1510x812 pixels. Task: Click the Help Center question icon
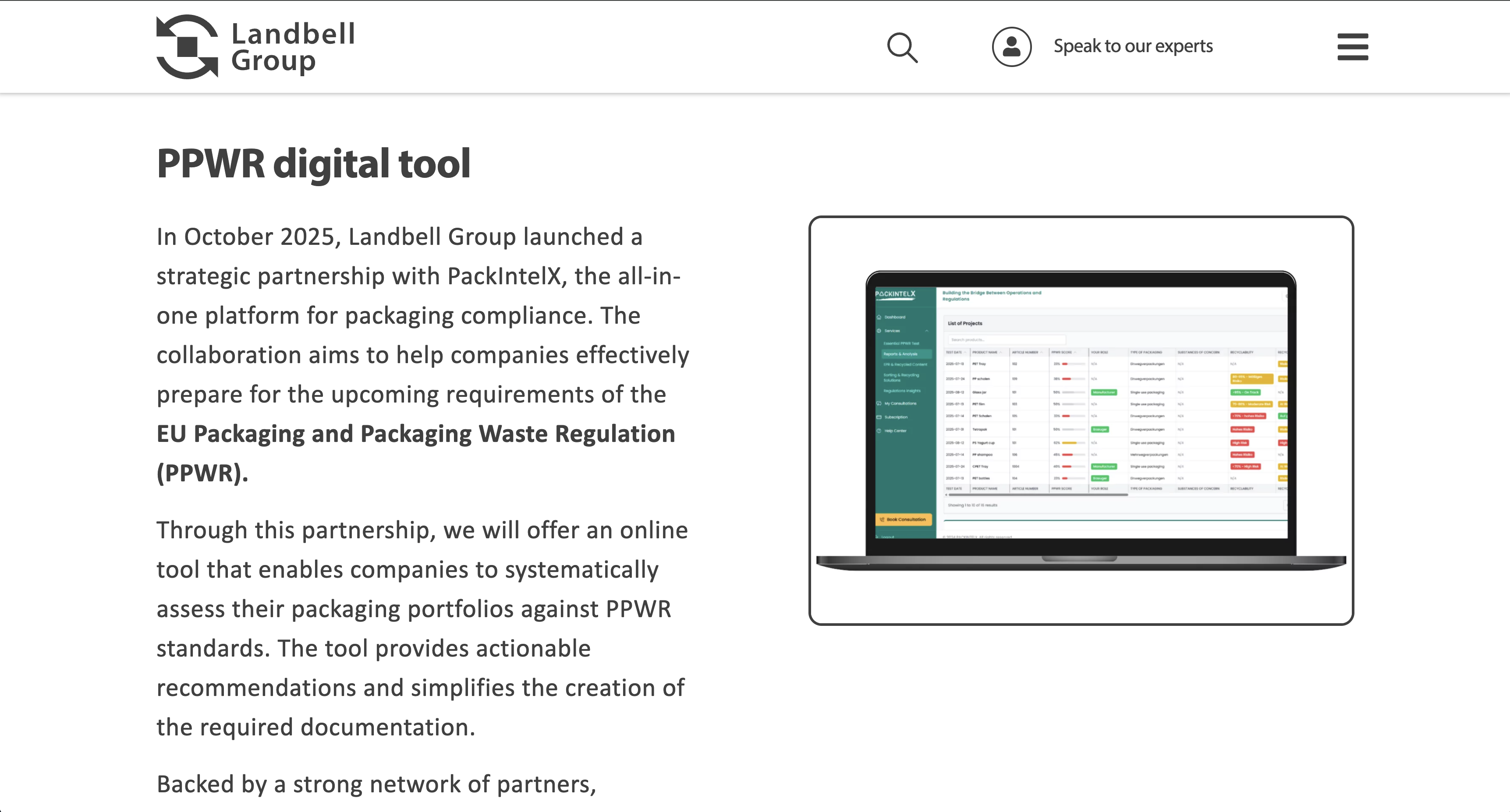pyautogui.click(x=879, y=431)
